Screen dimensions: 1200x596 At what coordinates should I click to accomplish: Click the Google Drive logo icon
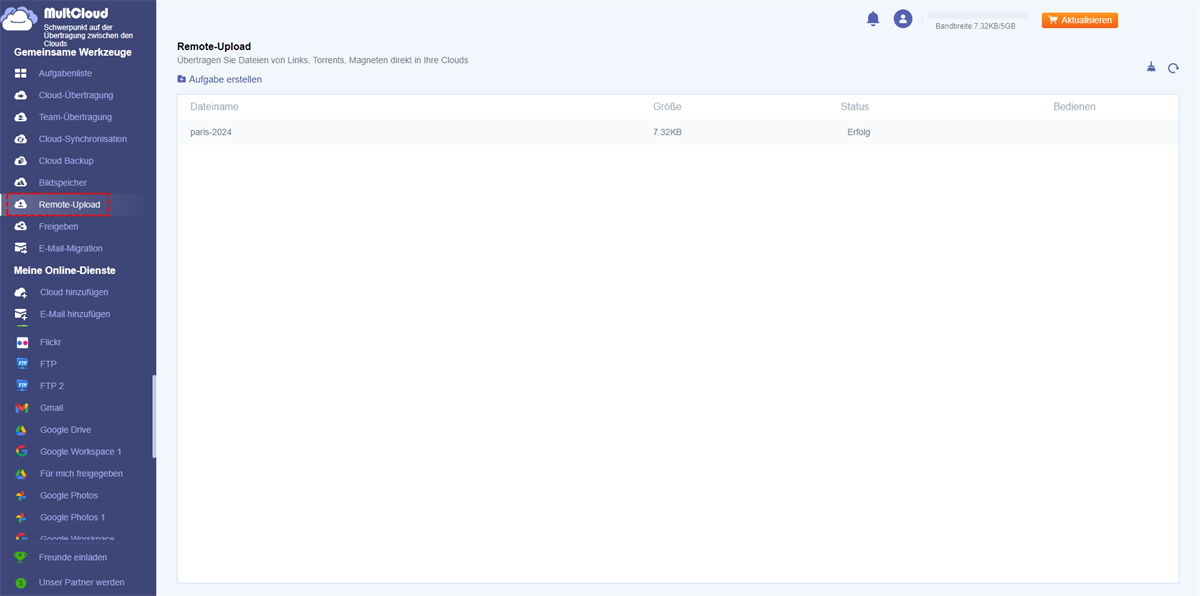(21, 430)
